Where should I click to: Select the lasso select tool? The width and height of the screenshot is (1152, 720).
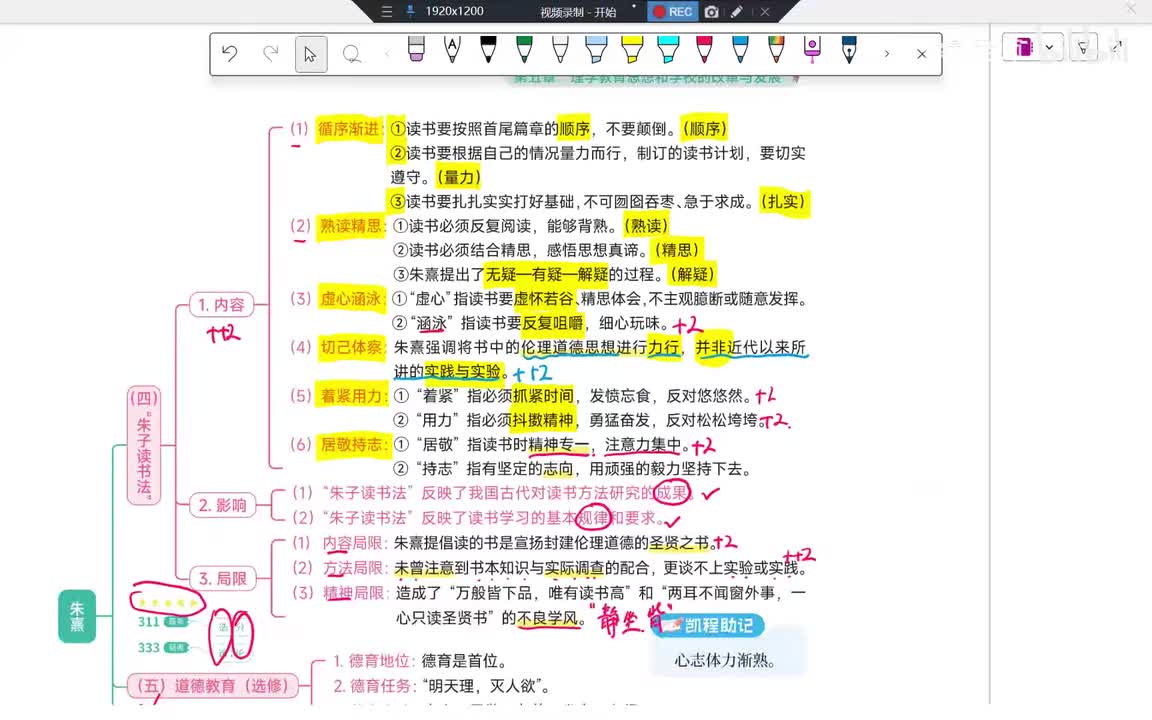tap(352, 54)
